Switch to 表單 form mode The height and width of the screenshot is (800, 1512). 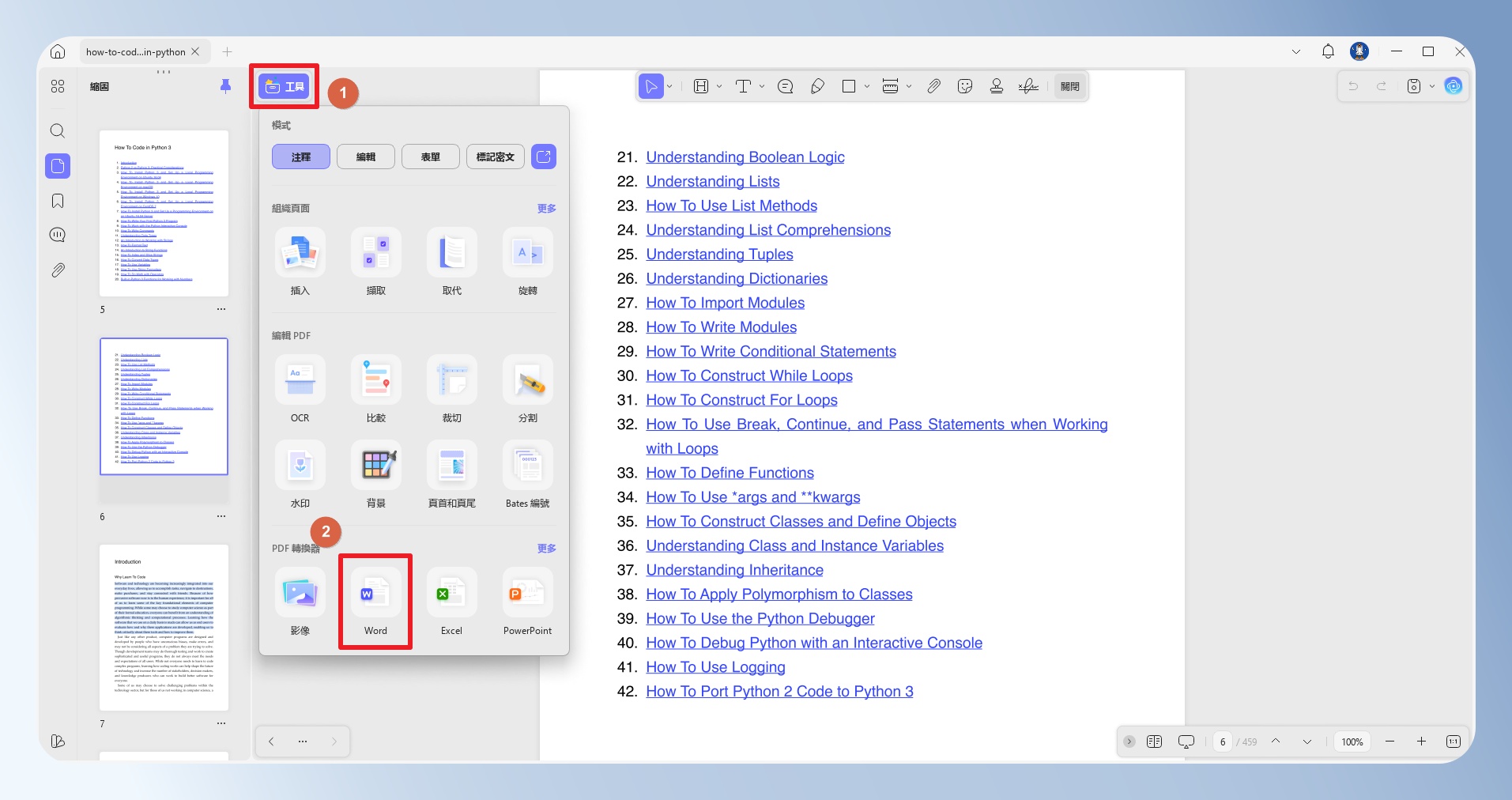(x=431, y=157)
